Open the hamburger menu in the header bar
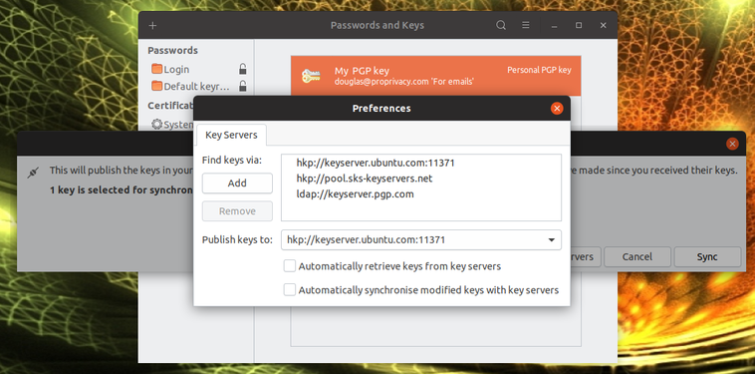 tap(526, 25)
